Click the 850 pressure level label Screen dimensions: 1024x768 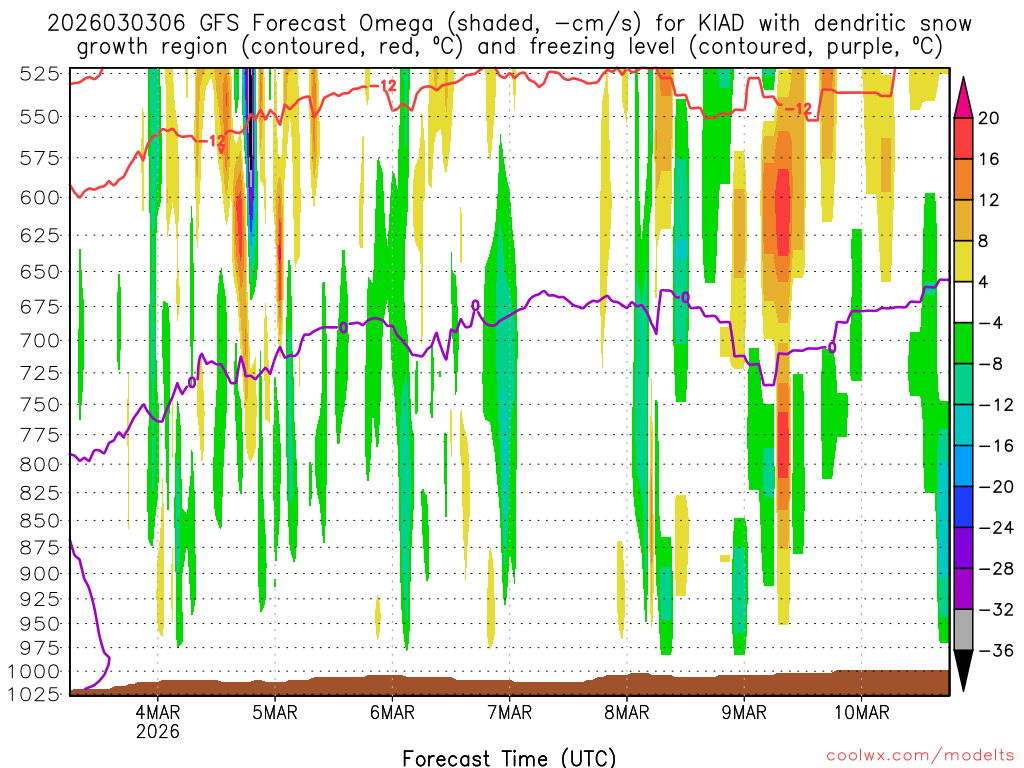pyautogui.click(x=40, y=521)
